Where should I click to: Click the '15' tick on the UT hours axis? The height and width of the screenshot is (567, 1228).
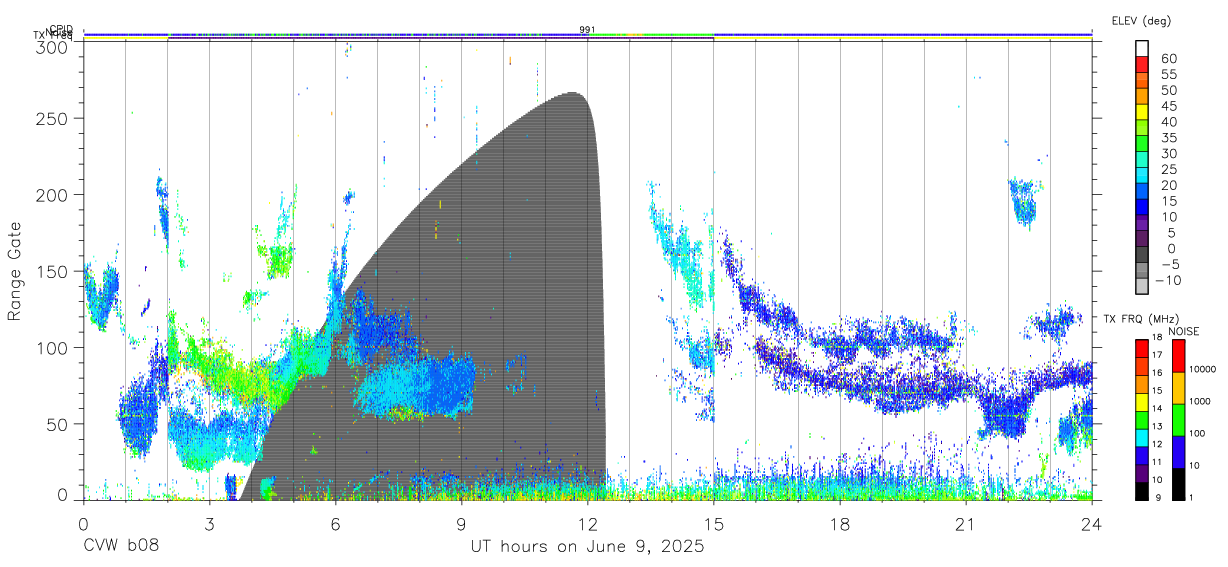[714, 523]
